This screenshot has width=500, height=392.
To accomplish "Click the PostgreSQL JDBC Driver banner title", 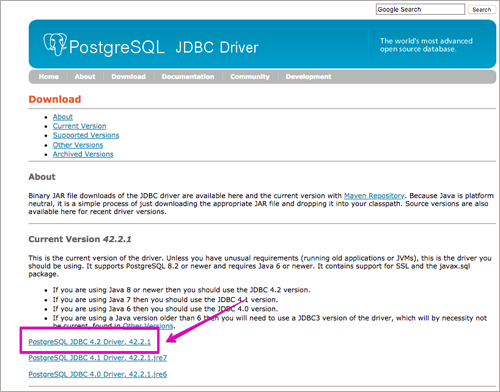I will pos(164,47).
